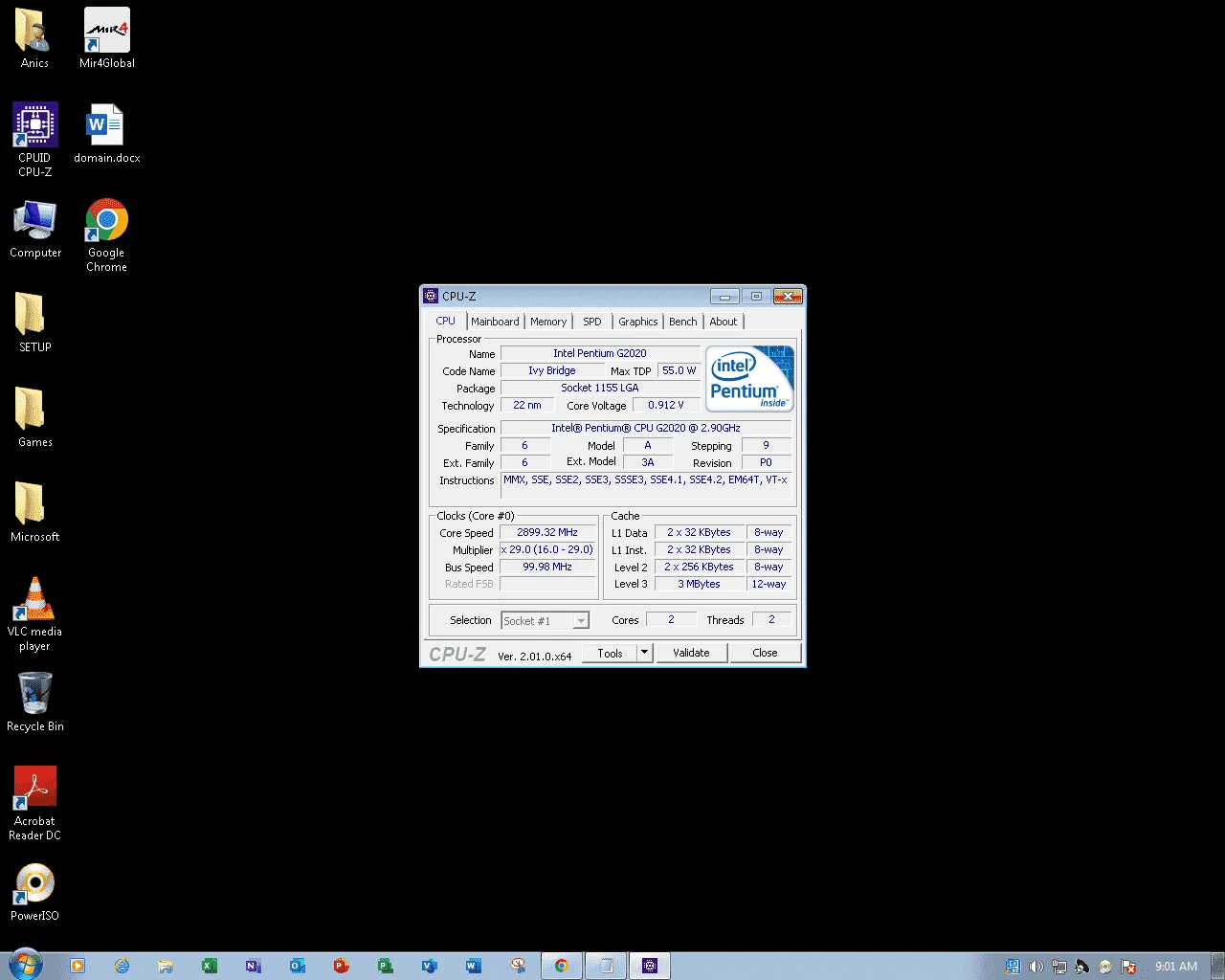Click the 99.98 MHz bus speed value
Screen dimensions: 1225x980
click(x=547, y=567)
